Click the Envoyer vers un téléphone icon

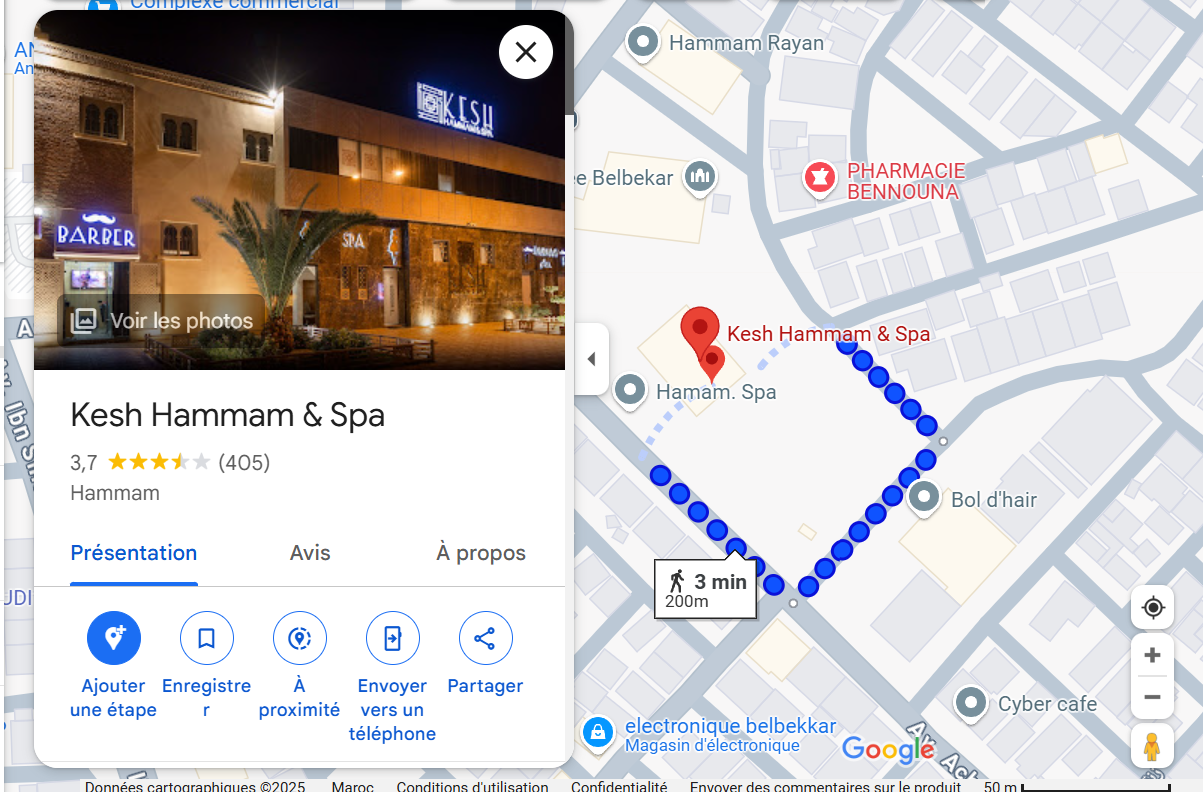click(393, 638)
